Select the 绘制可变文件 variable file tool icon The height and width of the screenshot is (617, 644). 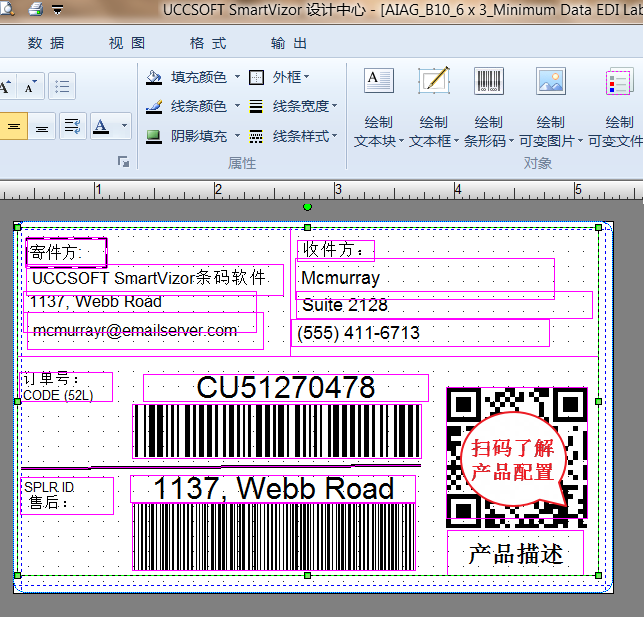pyautogui.click(x=619, y=81)
